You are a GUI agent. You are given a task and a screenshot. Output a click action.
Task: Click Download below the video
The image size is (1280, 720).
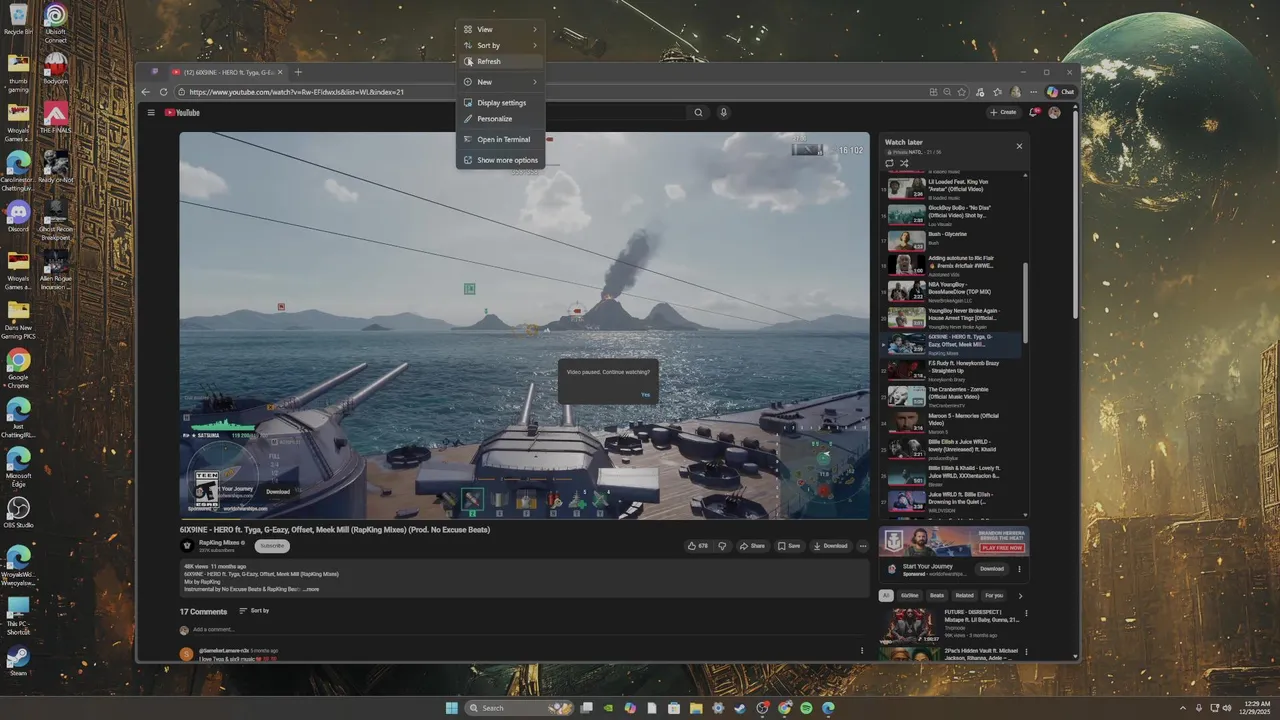point(830,546)
